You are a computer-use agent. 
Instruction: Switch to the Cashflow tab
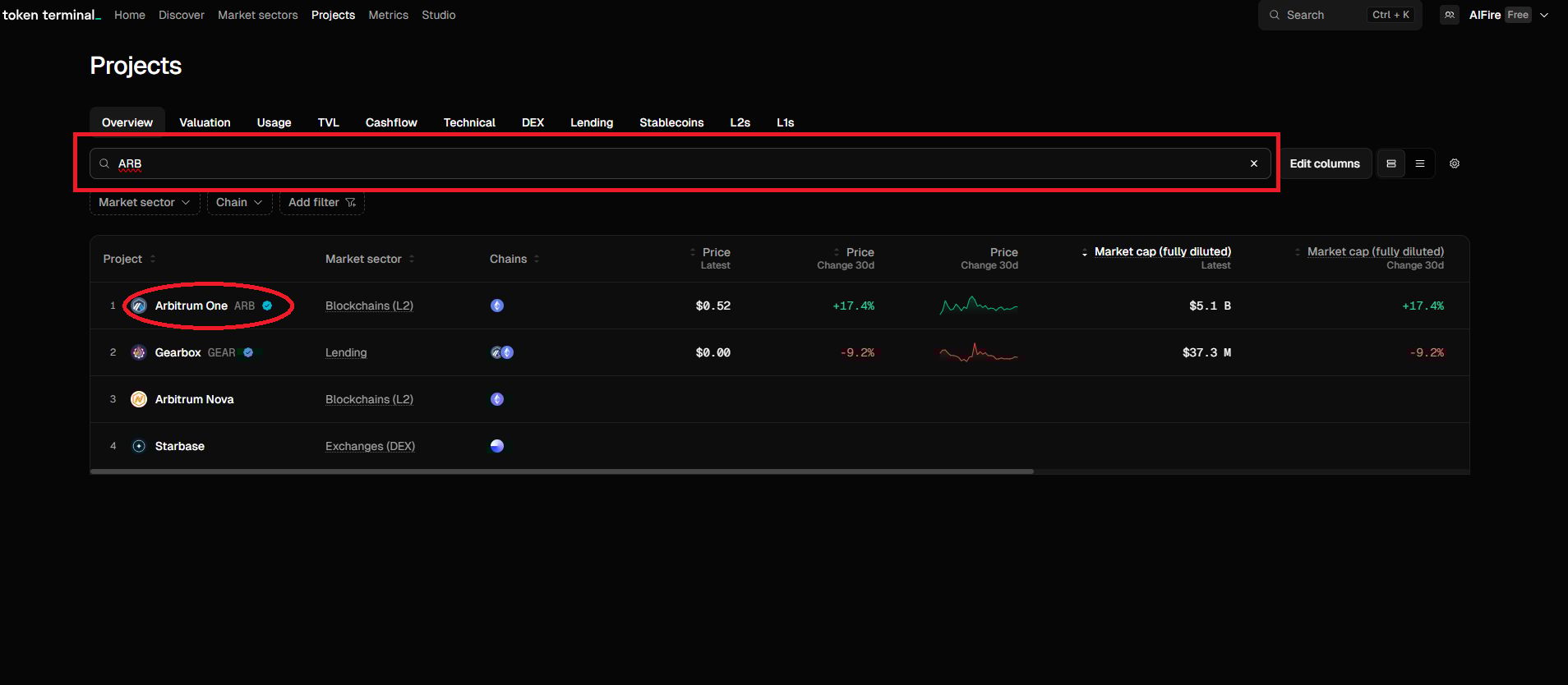[391, 122]
